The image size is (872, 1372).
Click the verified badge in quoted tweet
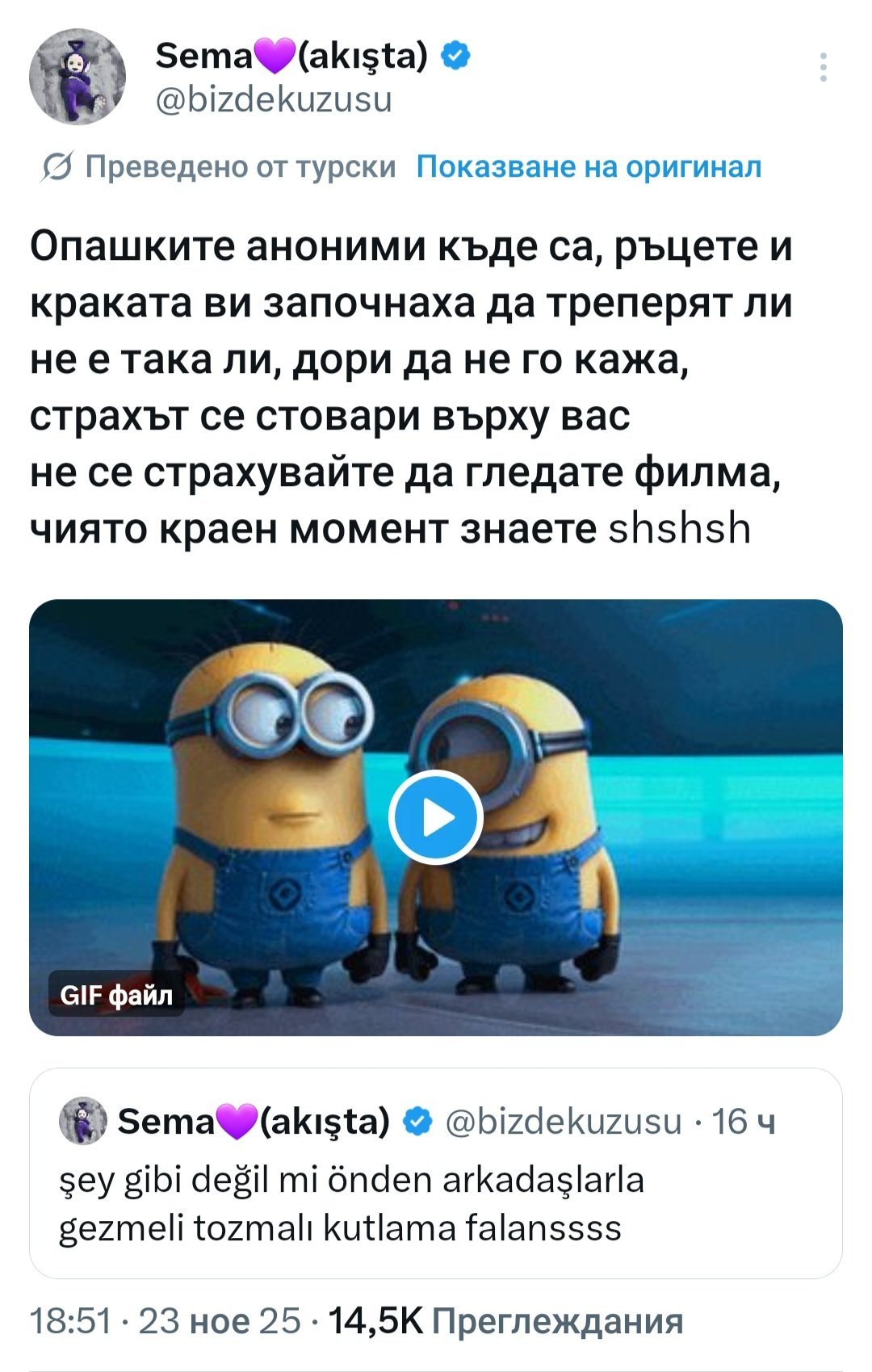(x=416, y=1121)
